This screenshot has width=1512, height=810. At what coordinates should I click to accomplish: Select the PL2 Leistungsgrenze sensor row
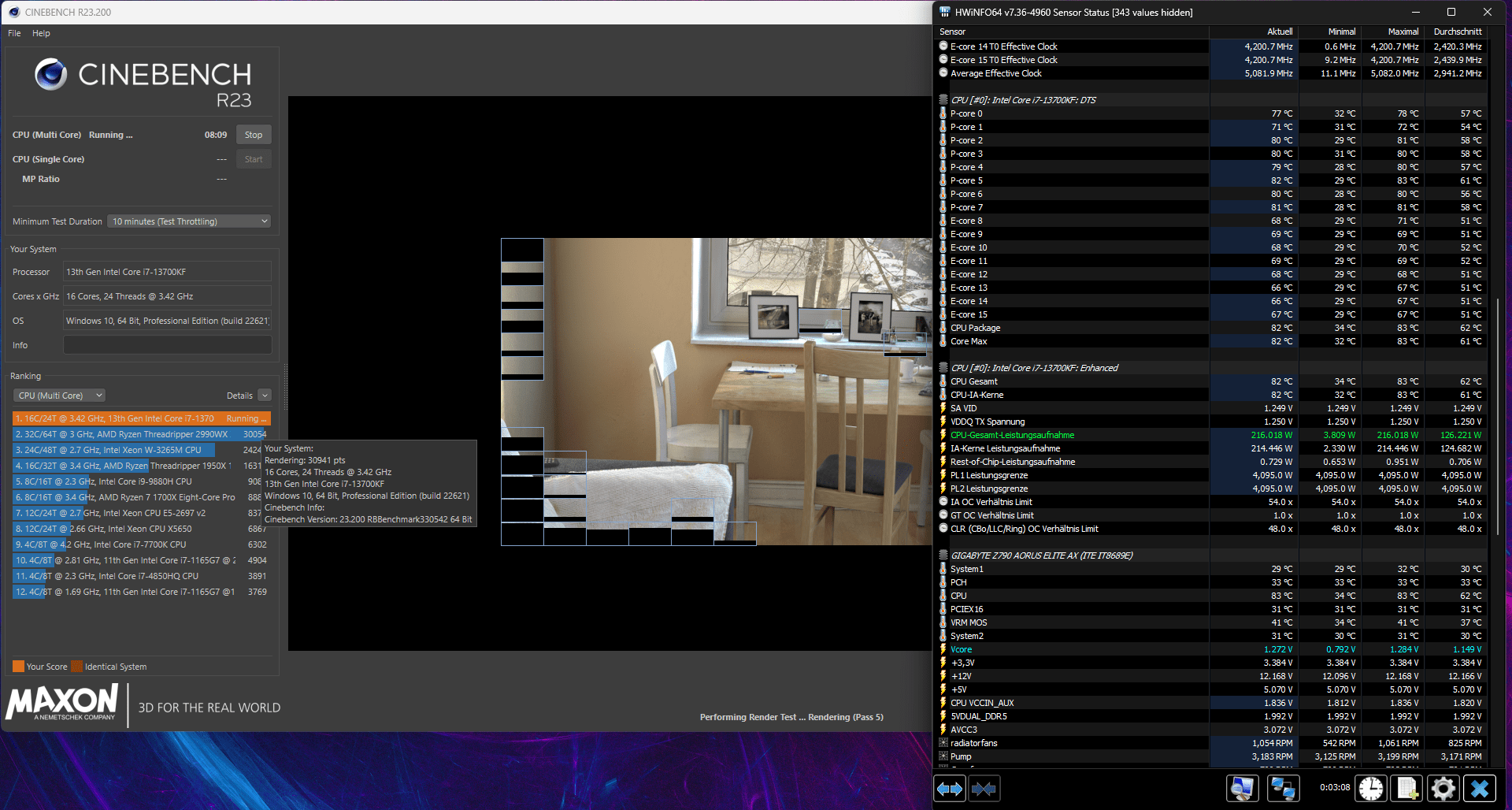[x=1211, y=489]
